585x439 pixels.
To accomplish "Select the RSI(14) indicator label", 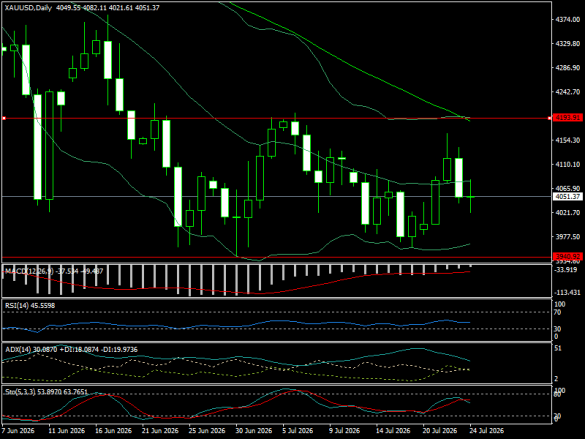I will click(x=16, y=305).
